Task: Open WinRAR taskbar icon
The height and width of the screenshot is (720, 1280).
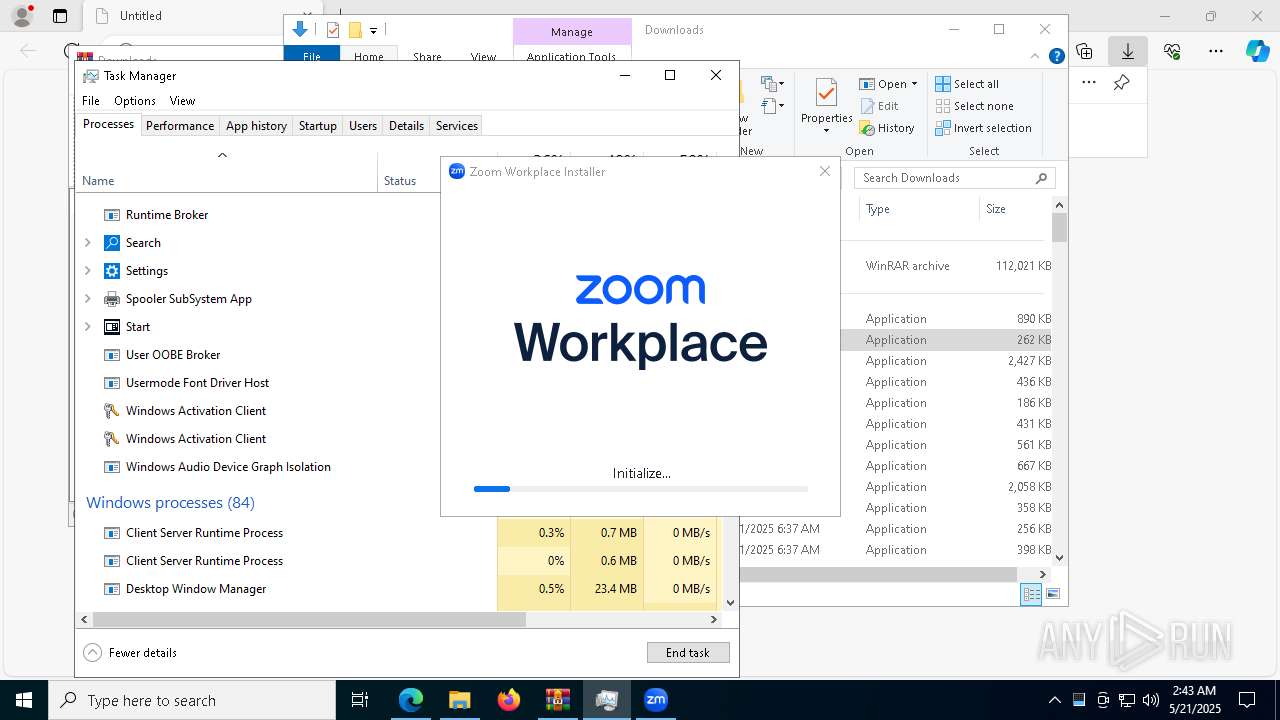Action: 557,700
